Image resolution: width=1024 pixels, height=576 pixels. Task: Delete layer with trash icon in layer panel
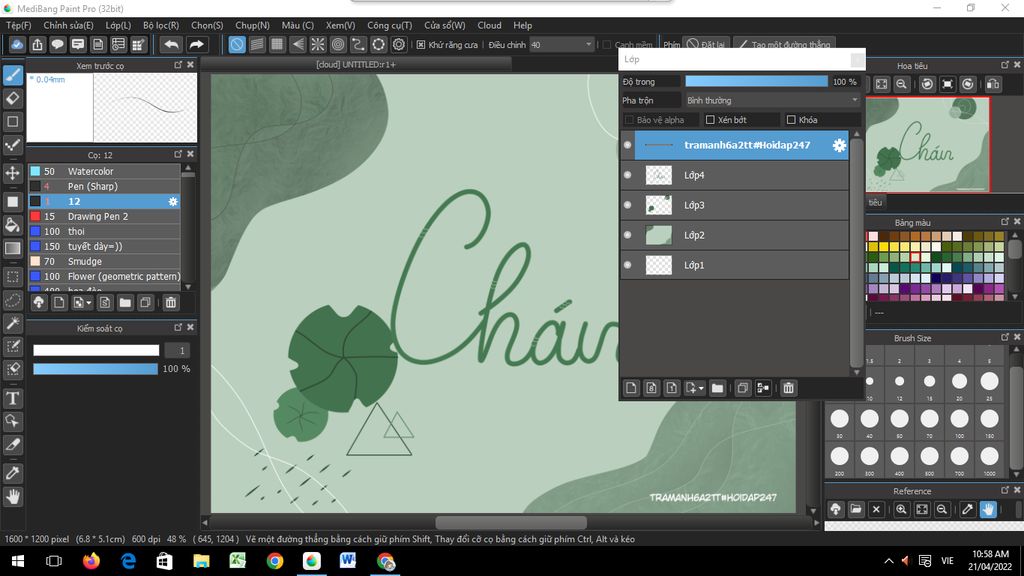coord(788,388)
